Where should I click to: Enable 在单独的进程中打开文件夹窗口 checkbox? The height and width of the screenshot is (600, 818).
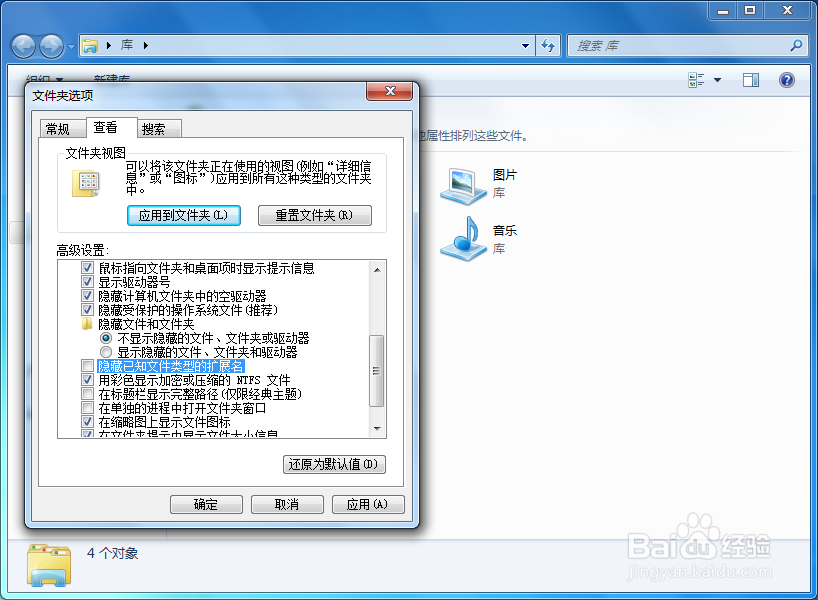click(88, 407)
